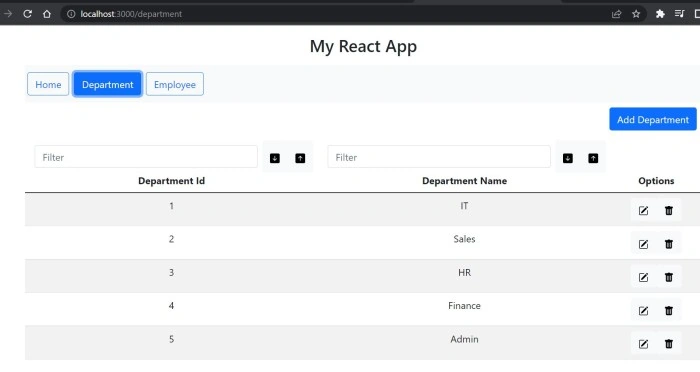Select the IT department name cell

464,206
